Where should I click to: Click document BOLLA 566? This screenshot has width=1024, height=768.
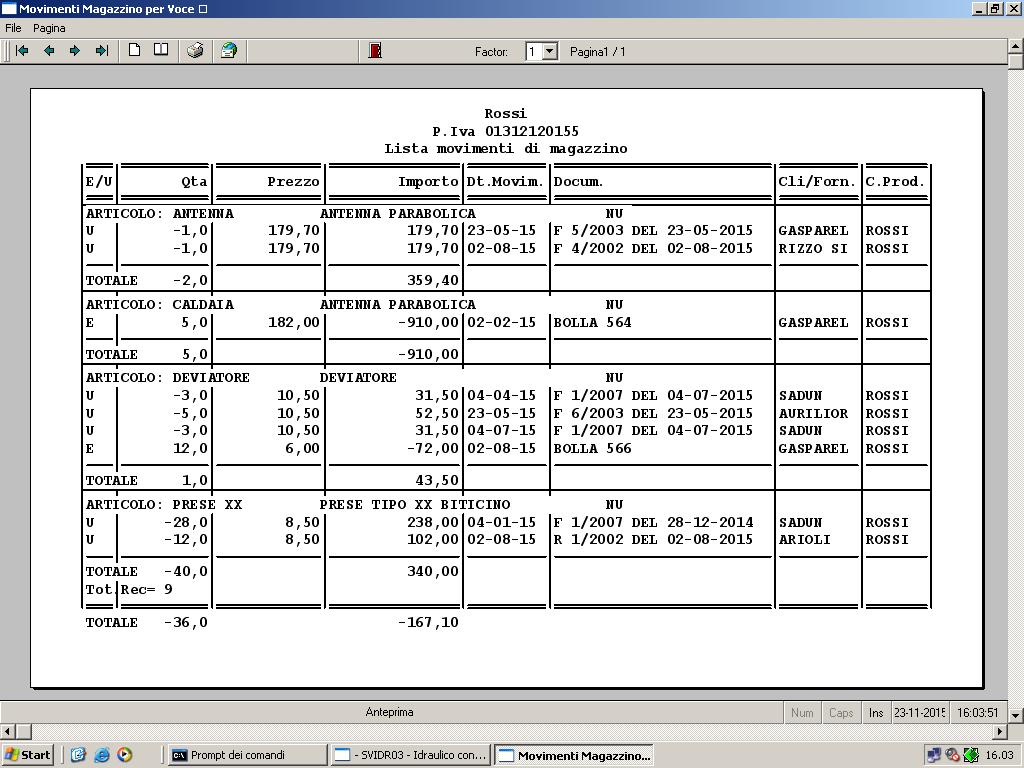tap(592, 449)
